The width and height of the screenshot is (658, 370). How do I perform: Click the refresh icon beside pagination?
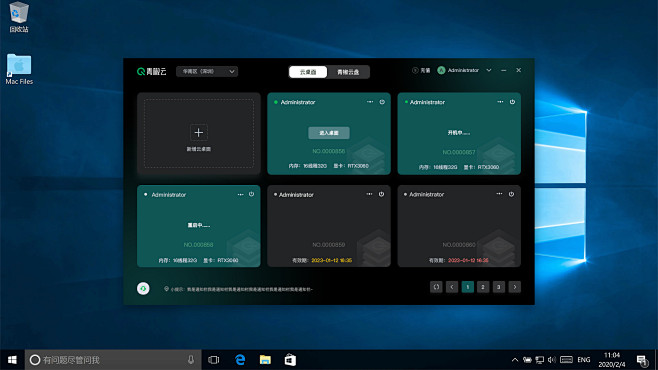(x=436, y=287)
